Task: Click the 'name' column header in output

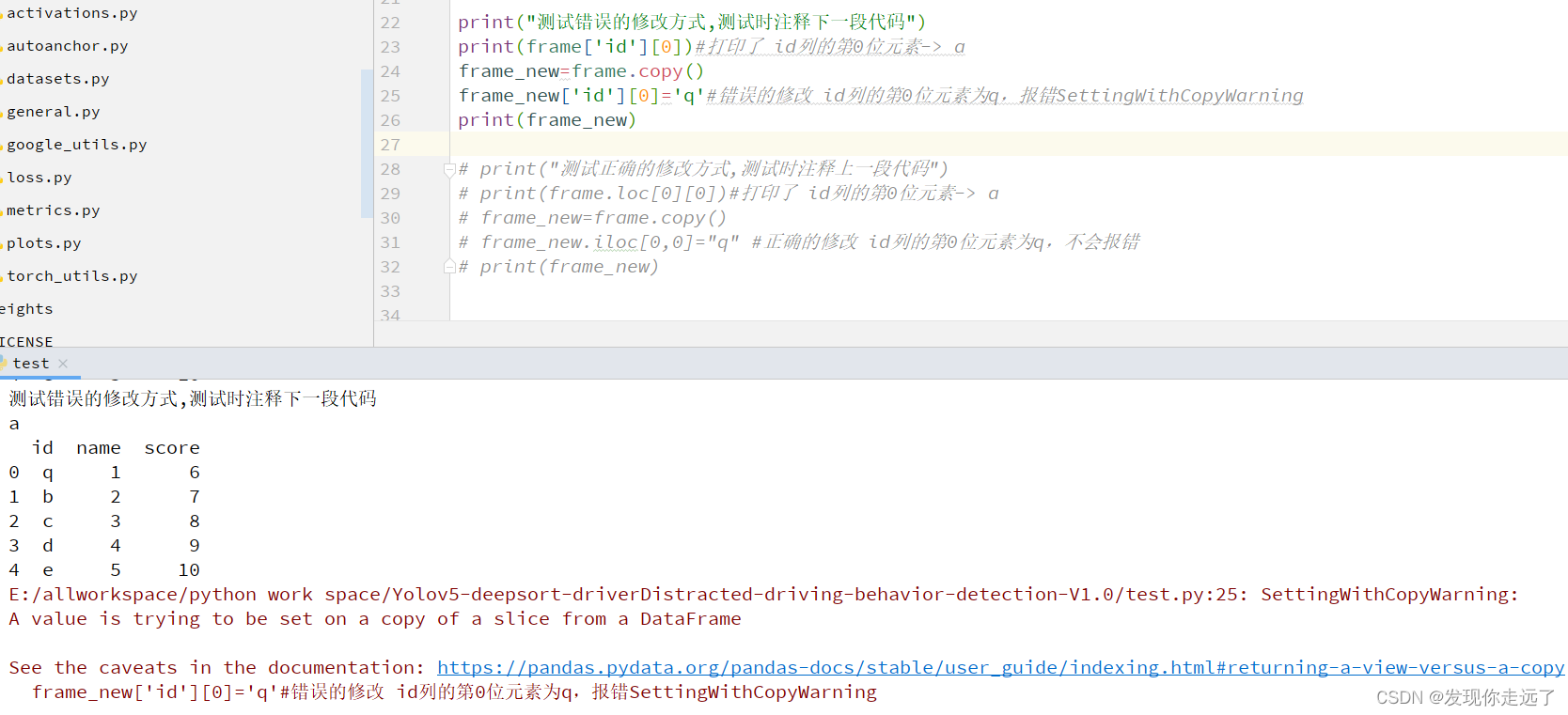Action: click(99, 448)
